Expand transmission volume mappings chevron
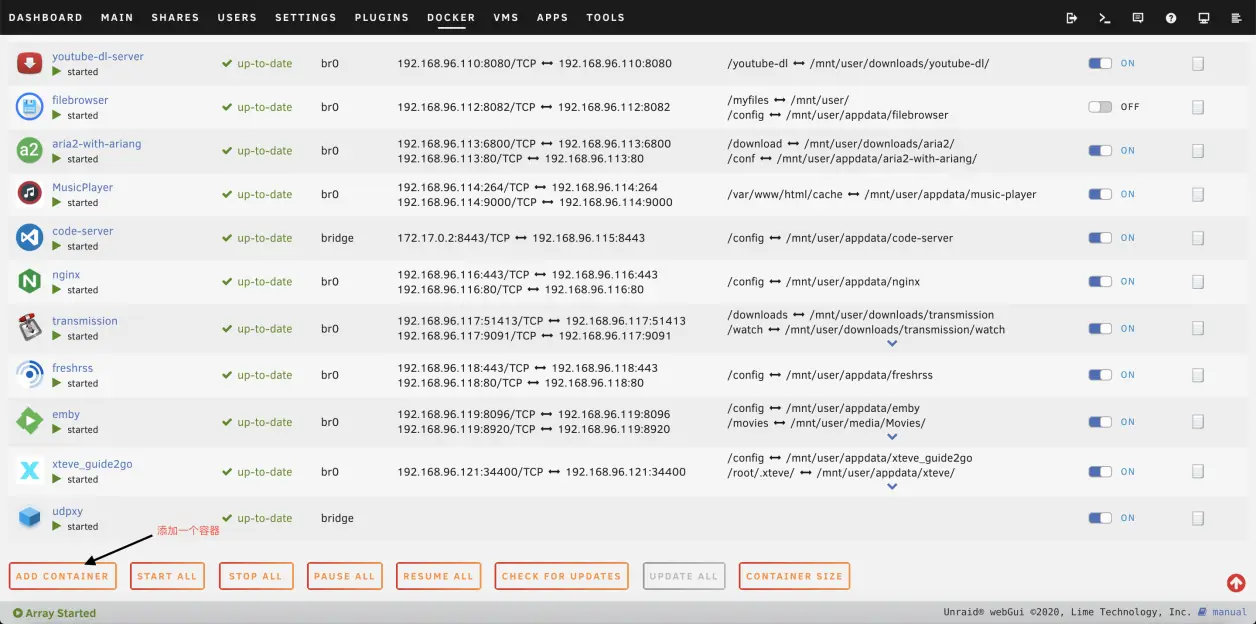1256x624 pixels. 892,343
